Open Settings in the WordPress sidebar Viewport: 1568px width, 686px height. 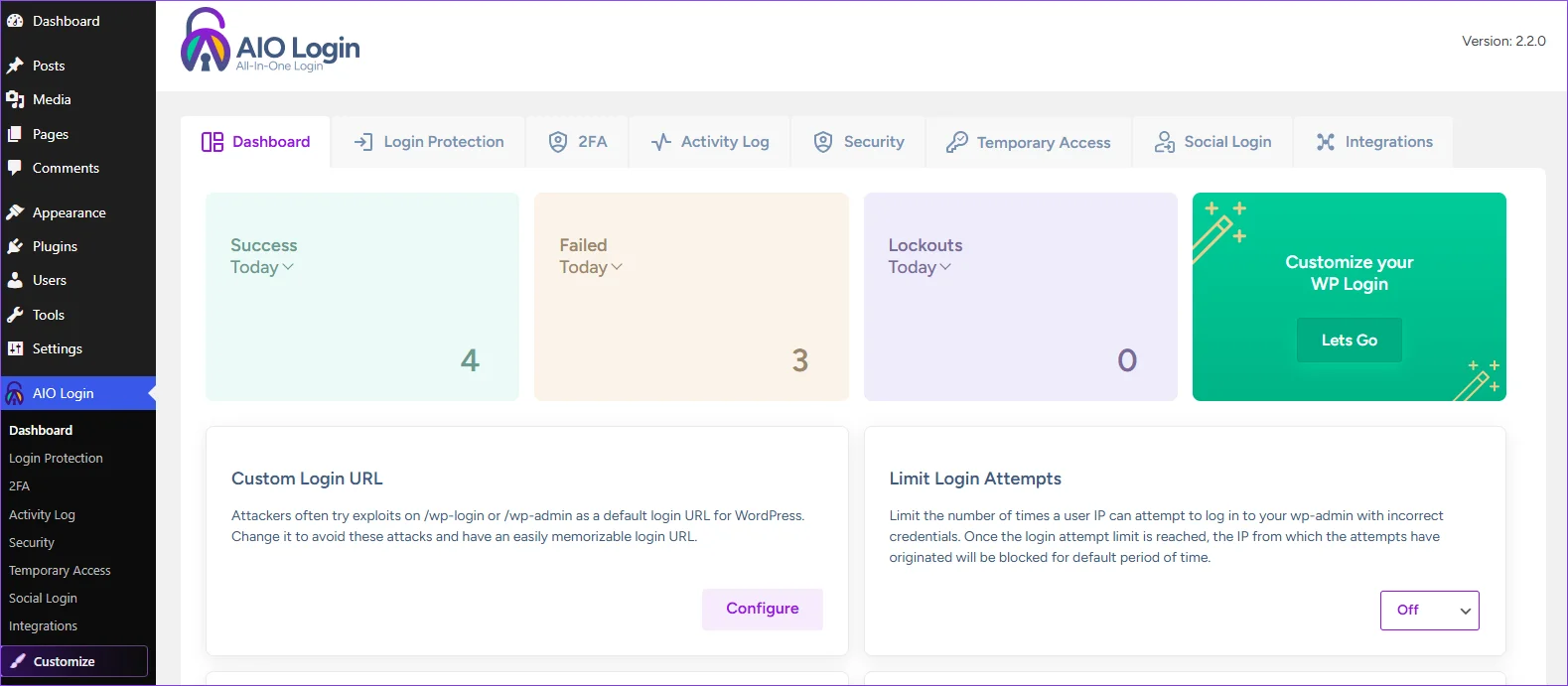coord(57,348)
